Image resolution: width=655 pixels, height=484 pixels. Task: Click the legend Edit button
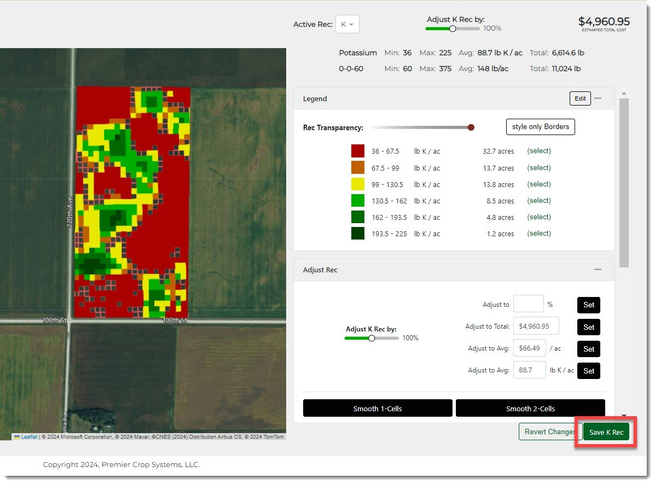click(x=579, y=99)
